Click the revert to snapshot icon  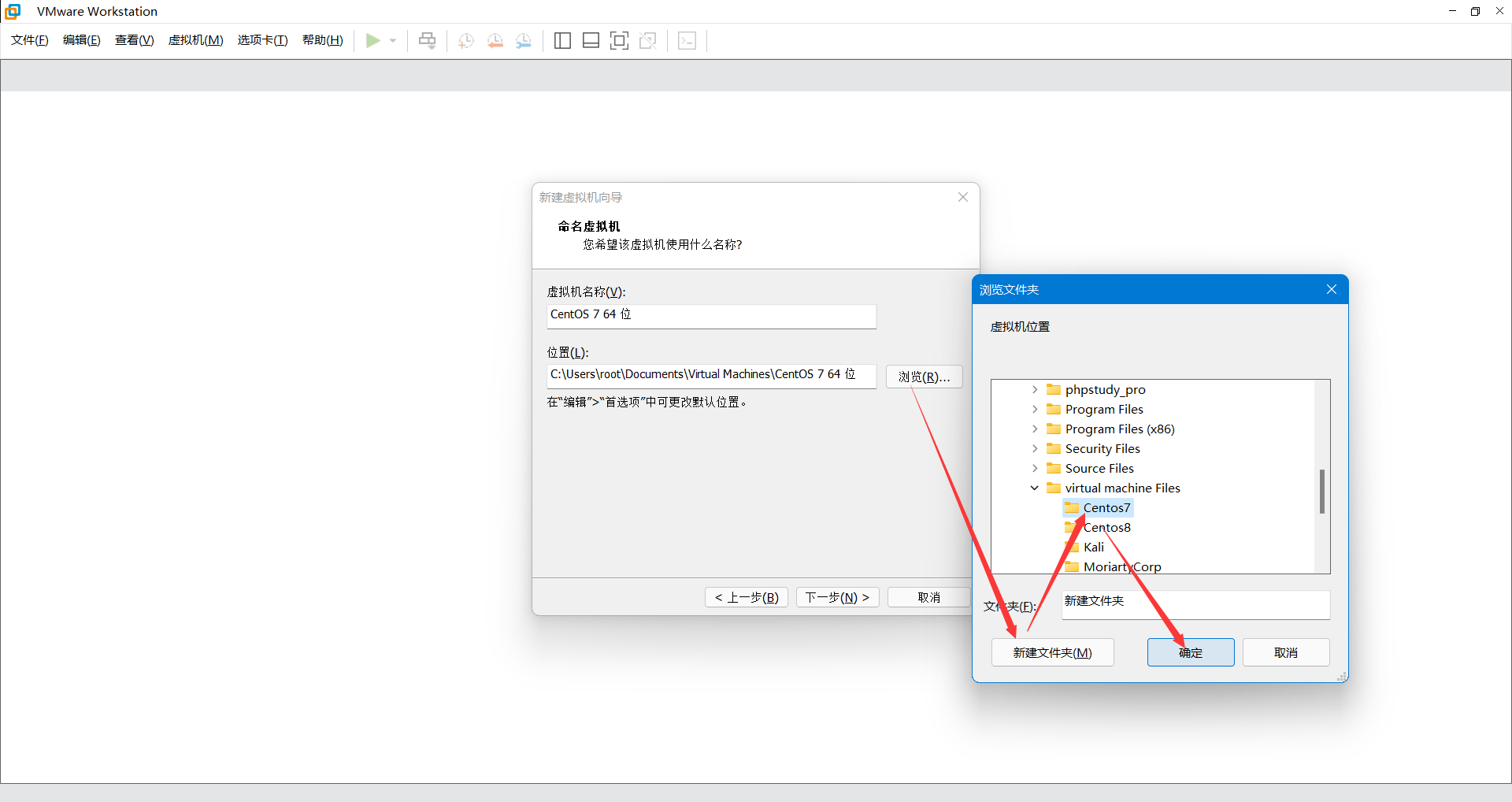(x=495, y=40)
